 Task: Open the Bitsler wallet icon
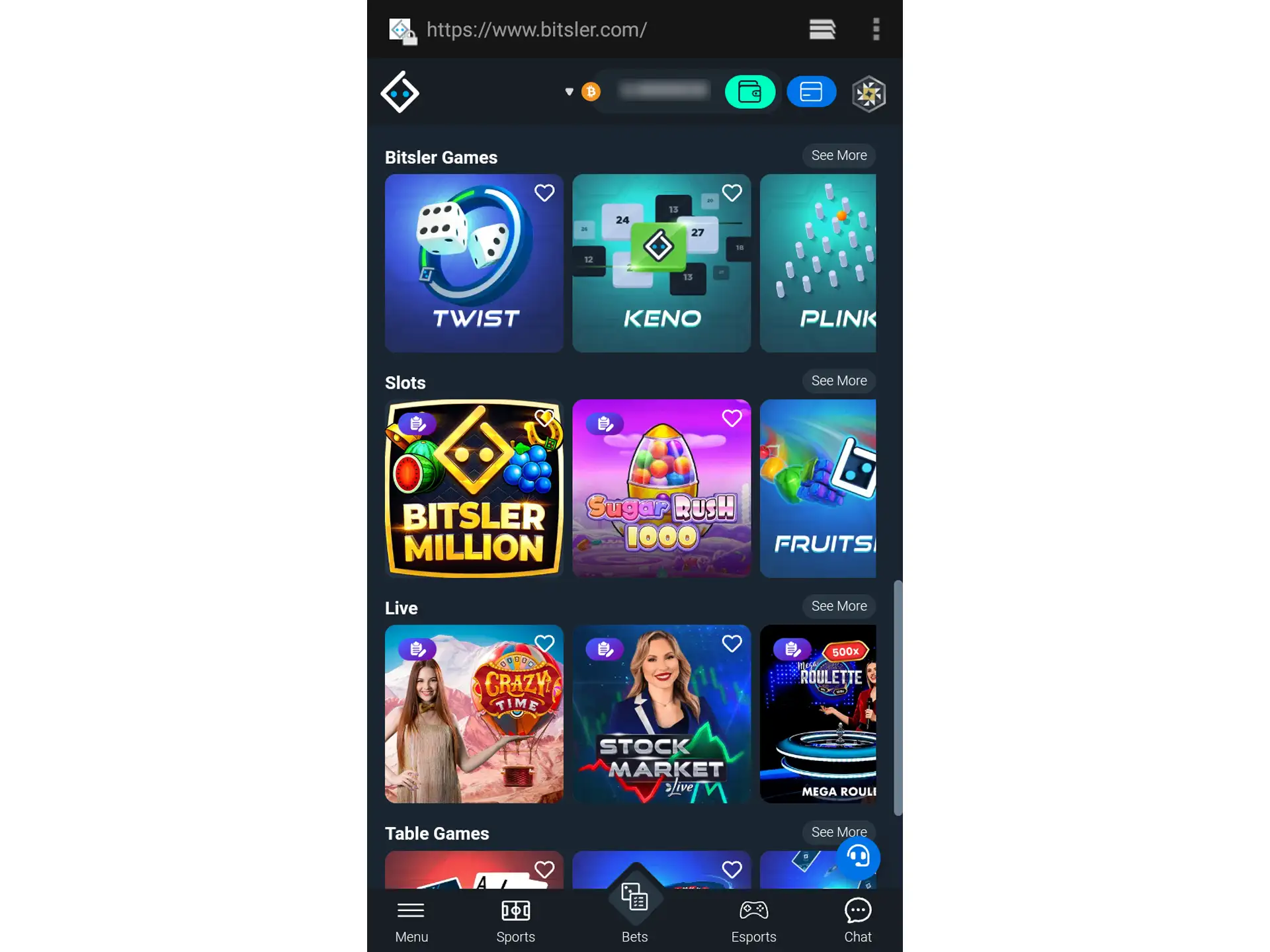pyautogui.click(x=749, y=92)
